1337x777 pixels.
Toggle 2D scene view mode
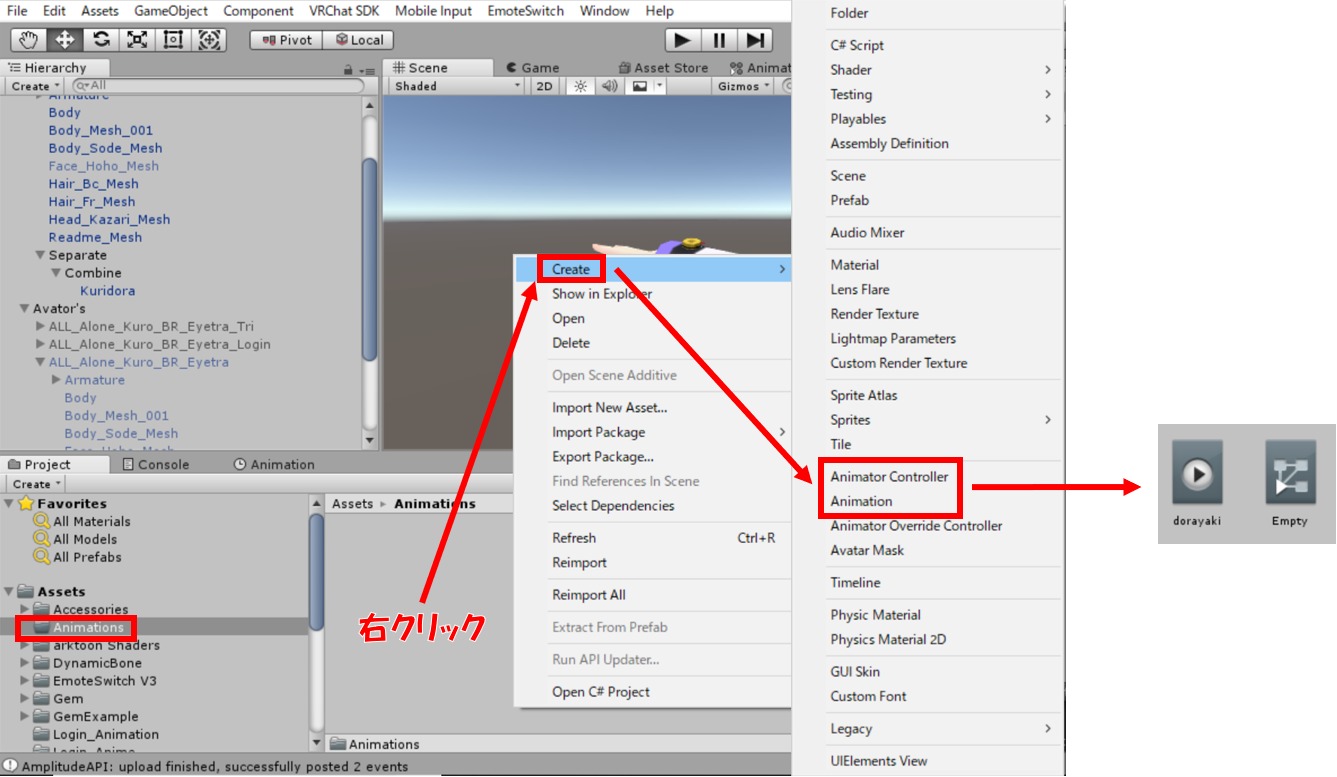(544, 86)
